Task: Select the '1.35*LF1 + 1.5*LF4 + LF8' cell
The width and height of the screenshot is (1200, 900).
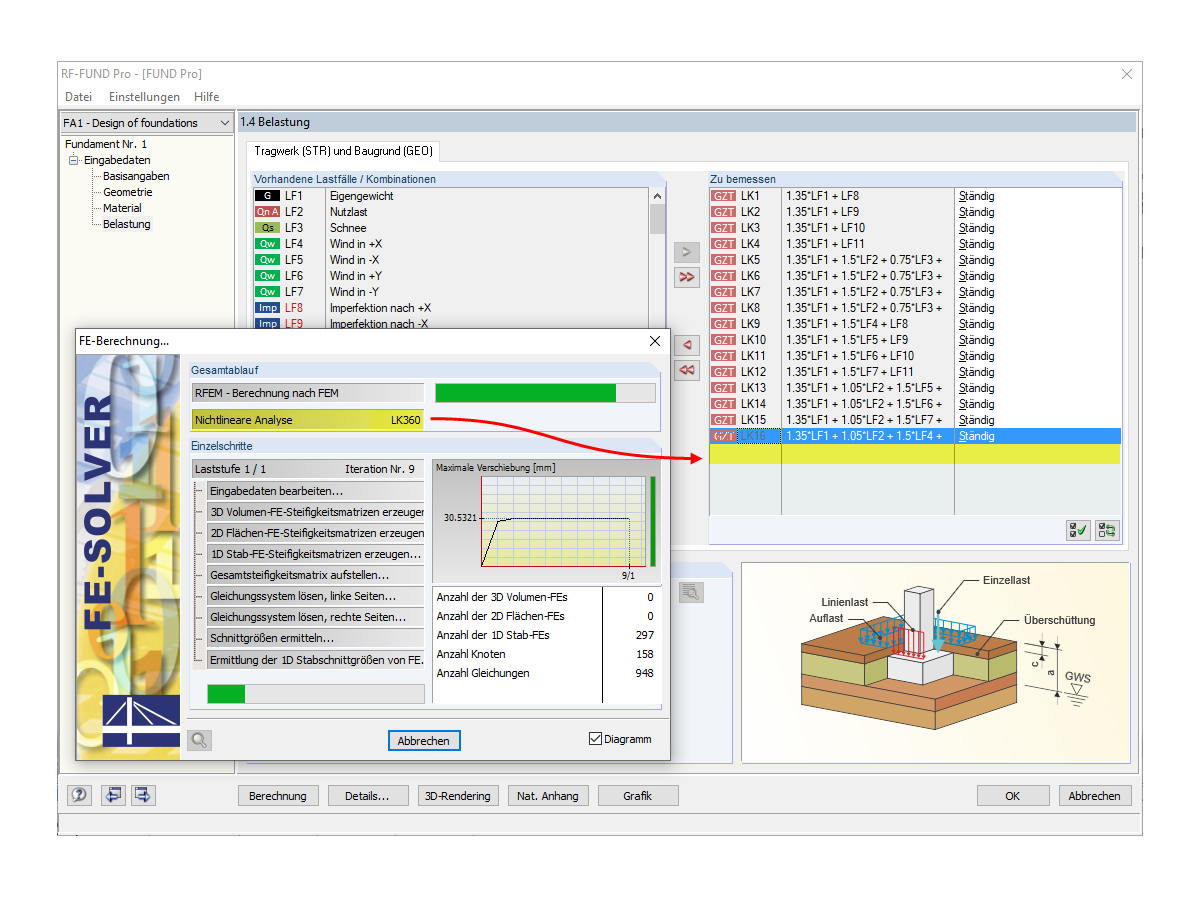Action: [x=867, y=324]
